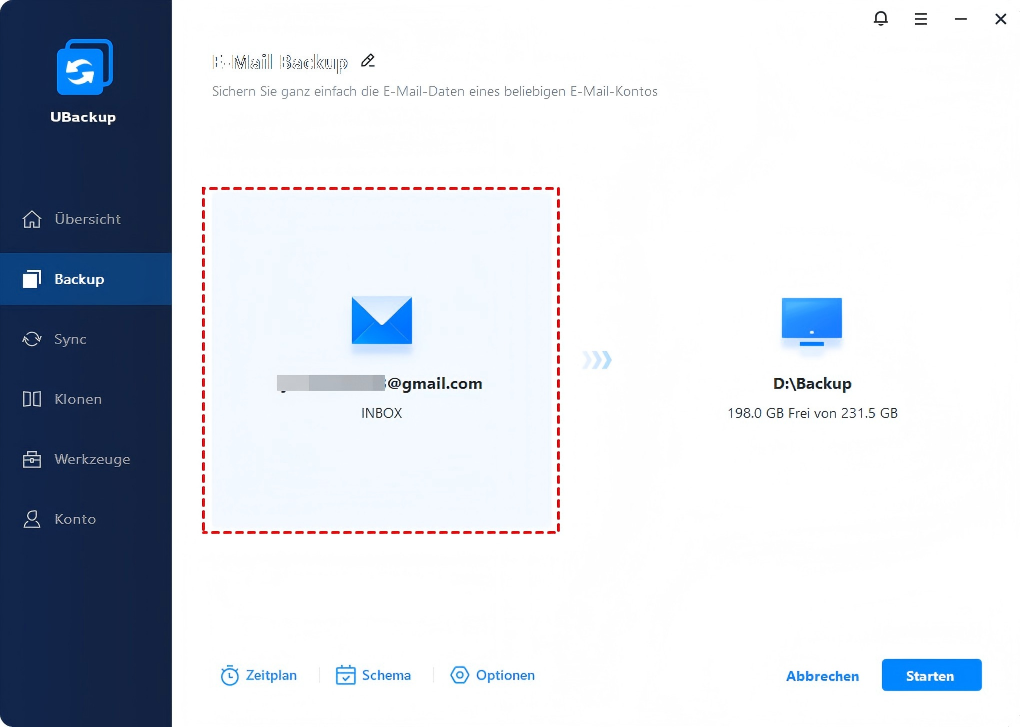Click the UBackup logo icon
Screen dimensions: 1020x727
click(x=84, y=70)
